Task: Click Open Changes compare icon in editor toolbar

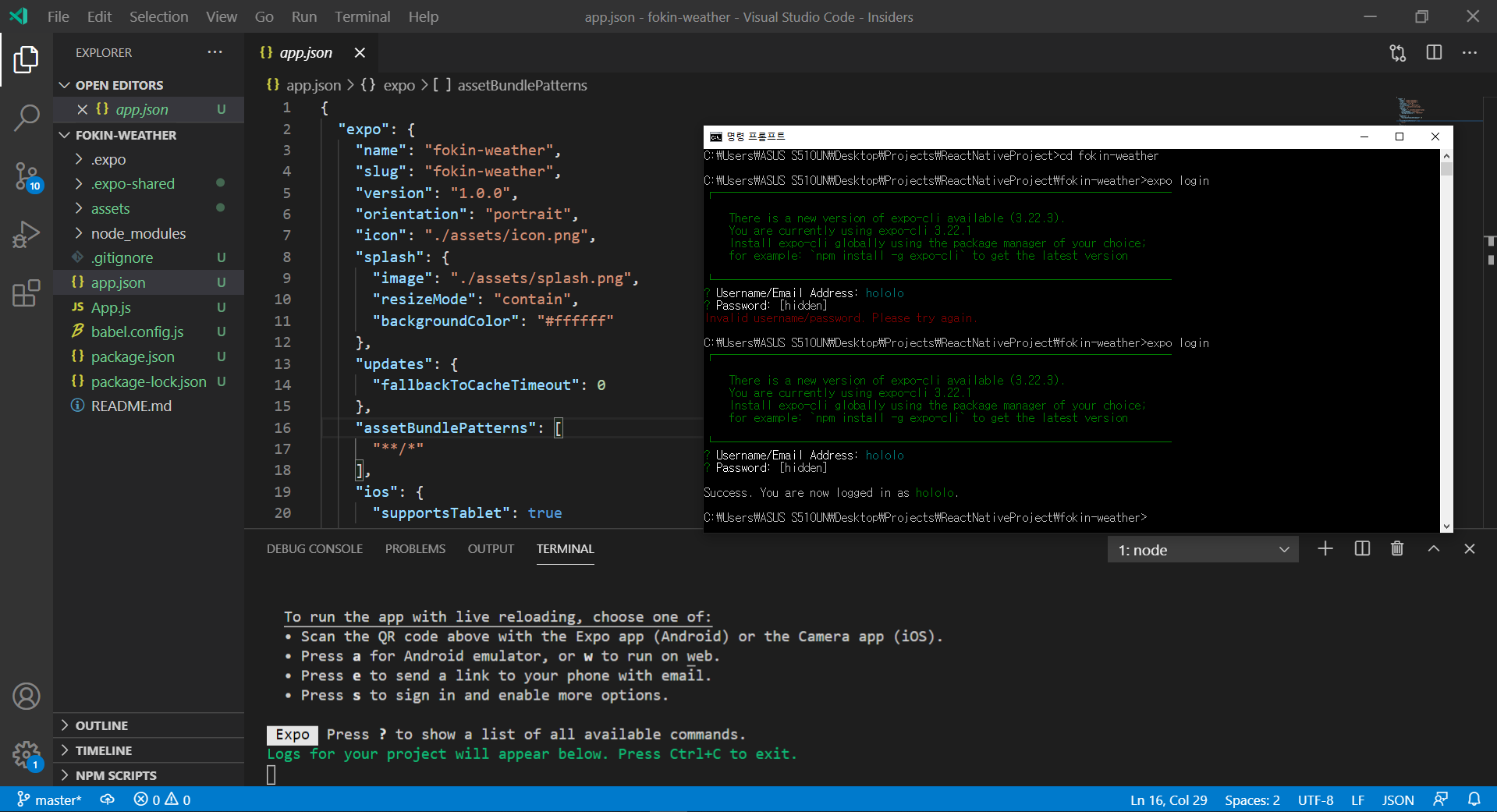Action: click(1398, 52)
